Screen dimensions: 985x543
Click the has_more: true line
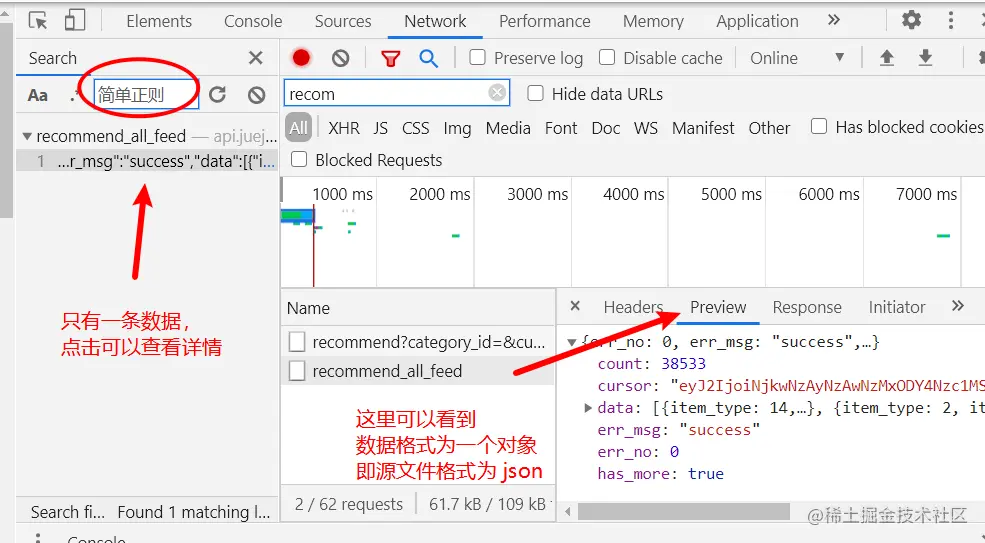point(660,474)
